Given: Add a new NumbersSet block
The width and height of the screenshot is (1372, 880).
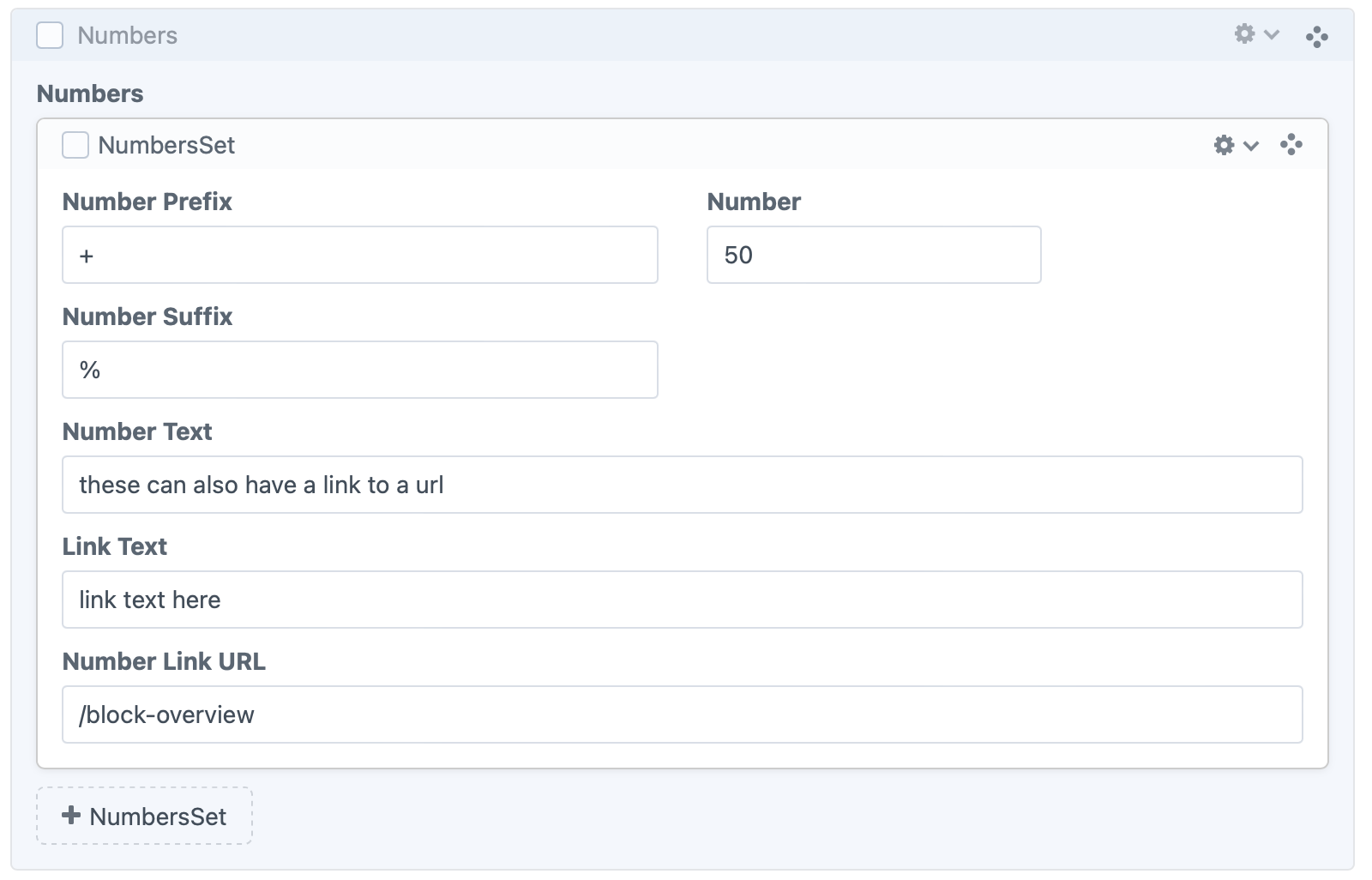Looking at the screenshot, I should click(x=144, y=816).
